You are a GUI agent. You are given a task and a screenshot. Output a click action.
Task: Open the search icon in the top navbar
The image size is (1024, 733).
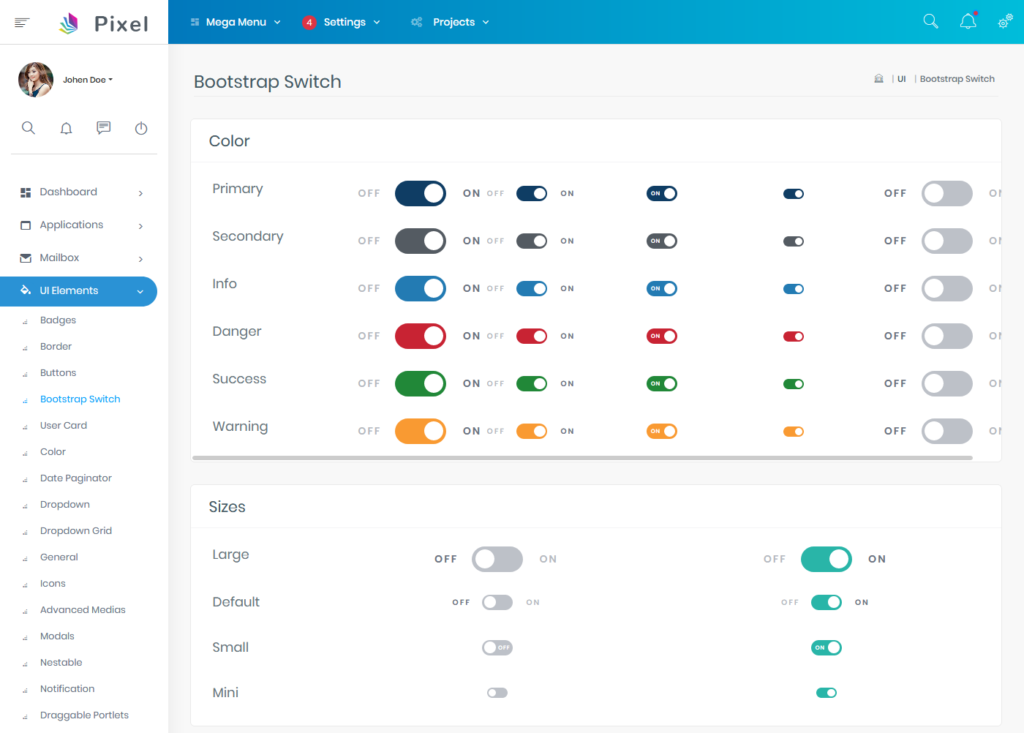tap(930, 21)
